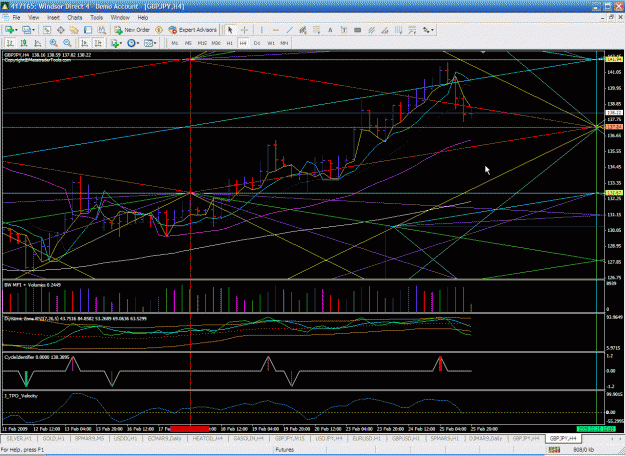Select the Text (A) drawing tool

330,30
